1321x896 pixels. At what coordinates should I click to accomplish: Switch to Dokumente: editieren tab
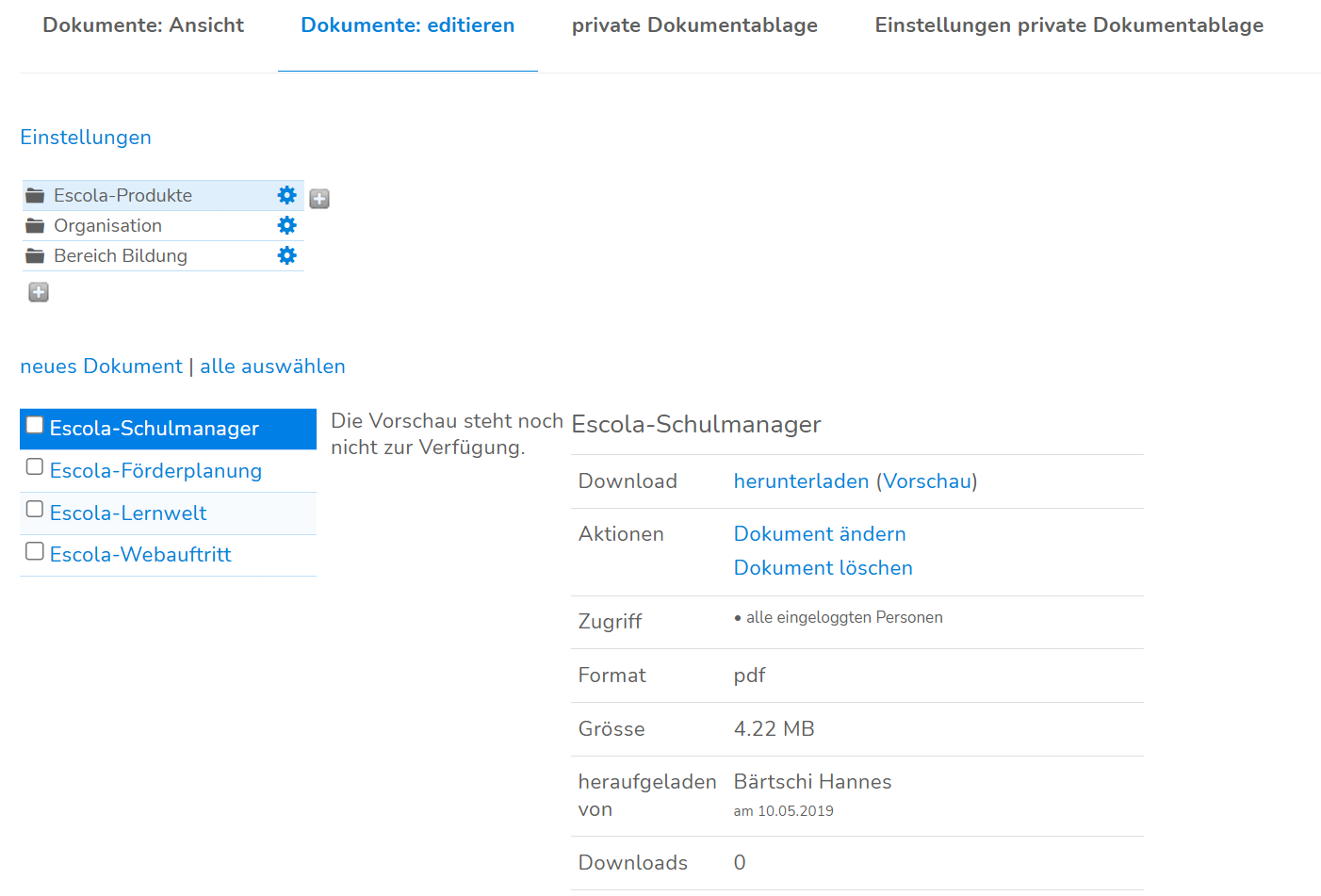(x=408, y=25)
